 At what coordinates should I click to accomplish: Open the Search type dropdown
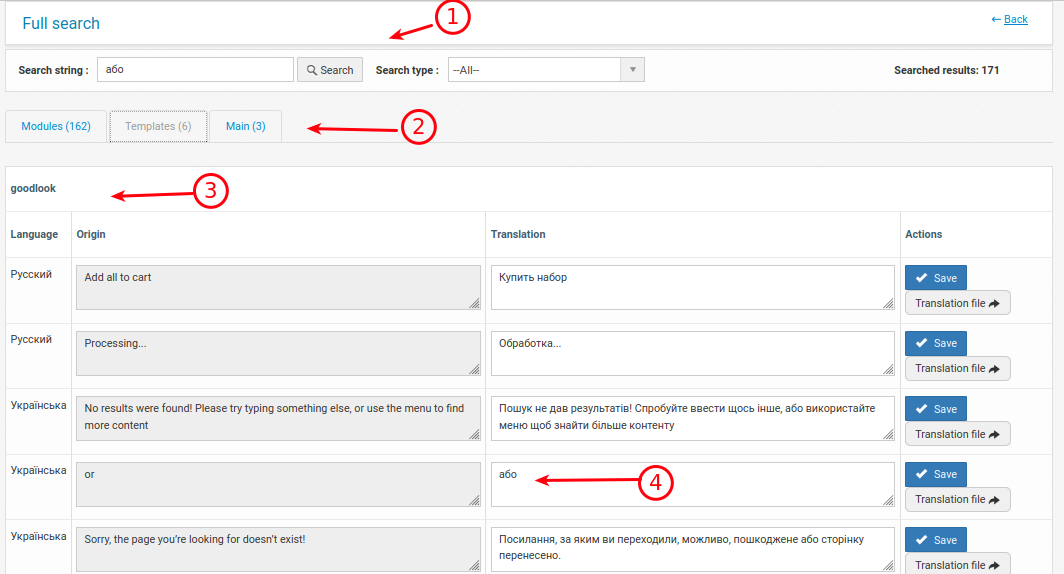[x=546, y=70]
